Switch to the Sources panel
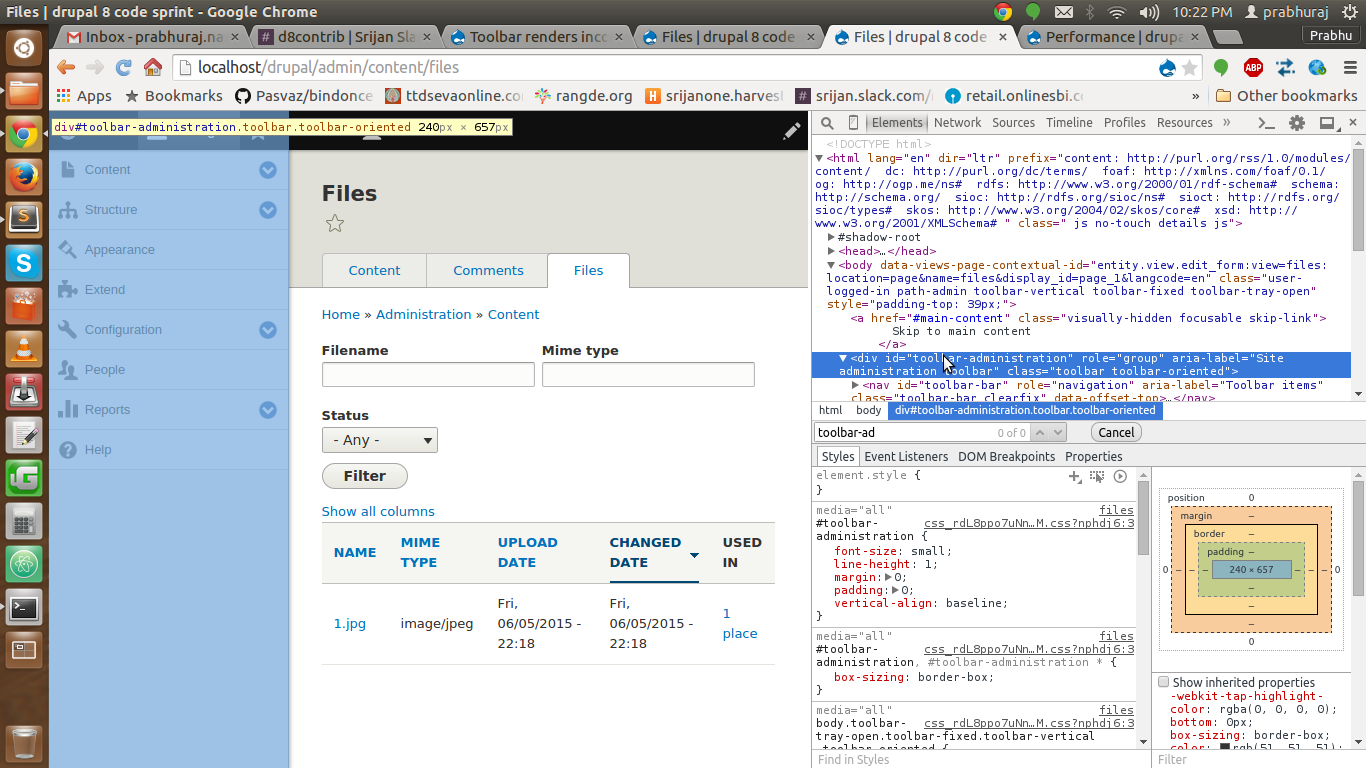 pos(1014,123)
